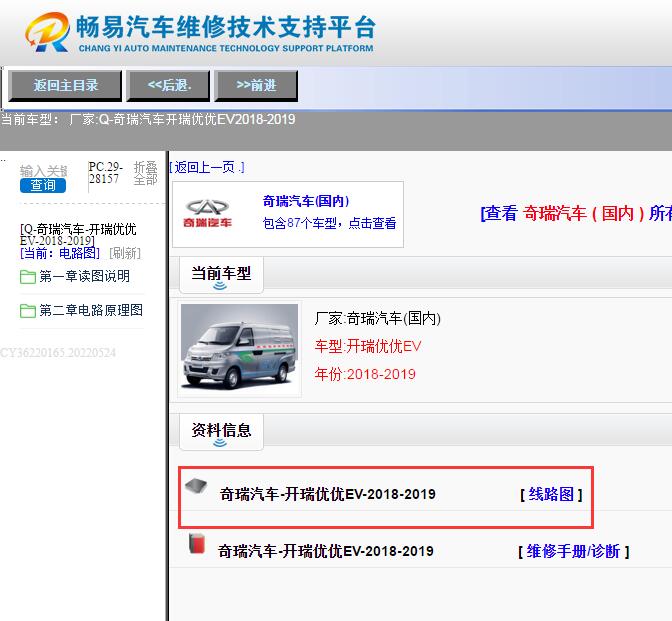The width and height of the screenshot is (672, 621).
Task: Focus the 输入关键 keyword input field
Action: (44, 171)
